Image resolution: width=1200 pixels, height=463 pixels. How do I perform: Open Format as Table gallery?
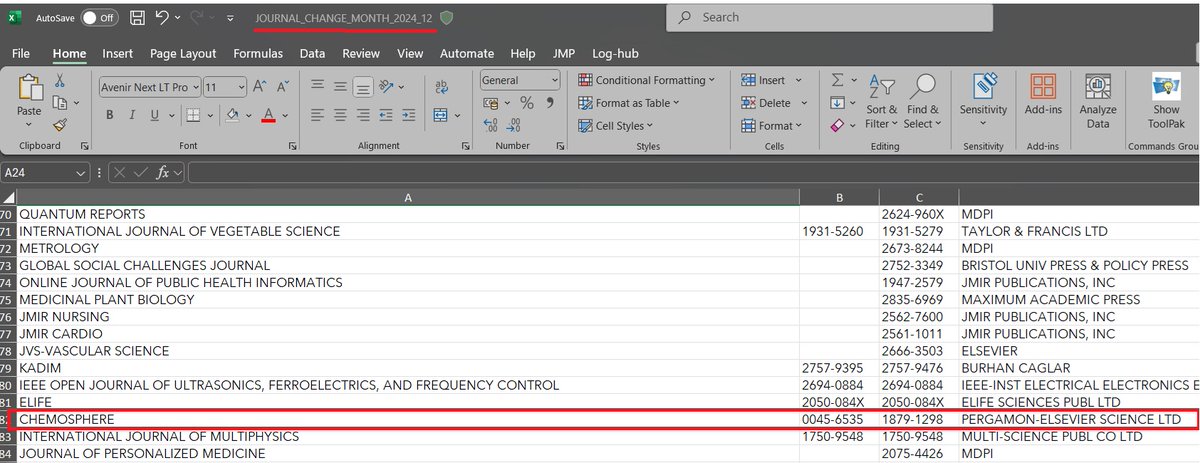tap(630, 103)
